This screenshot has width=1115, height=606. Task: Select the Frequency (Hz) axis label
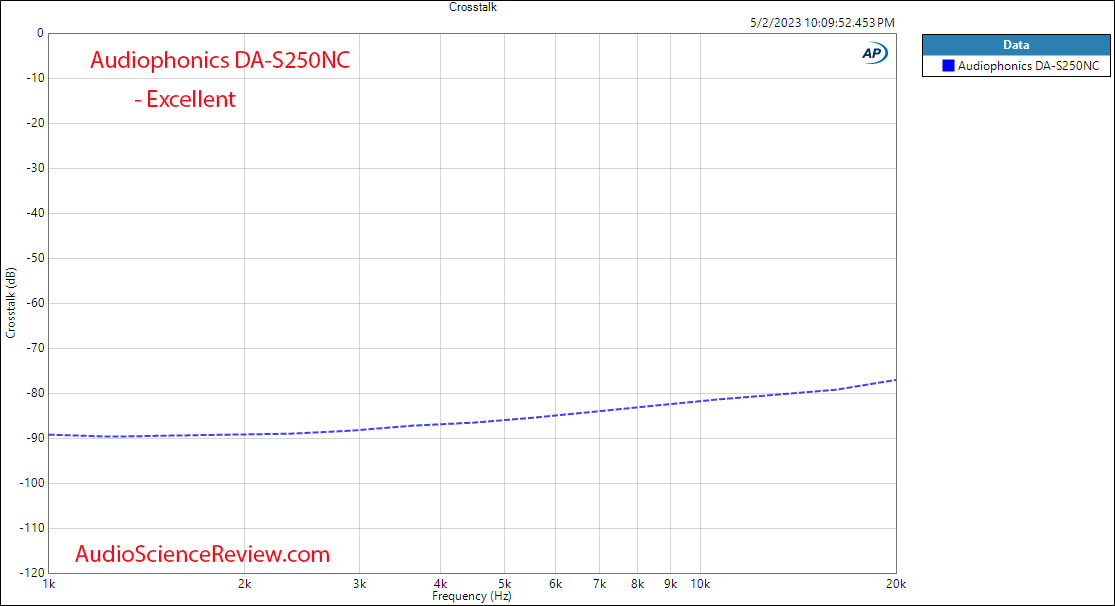coord(471,596)
